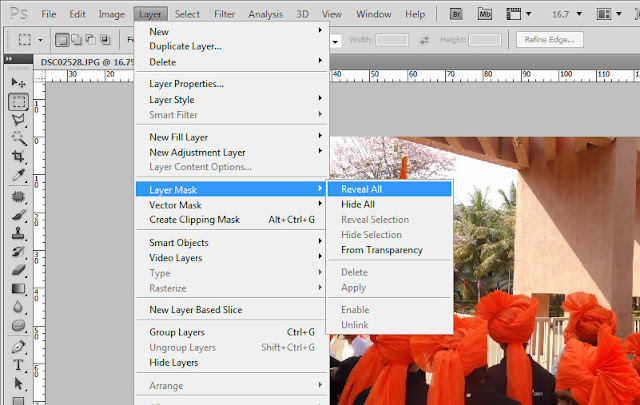The height and width of the screenshot is (405, 640).
Task: Select the Move tool
Action: pyautogui.click(x=18, y=83)
